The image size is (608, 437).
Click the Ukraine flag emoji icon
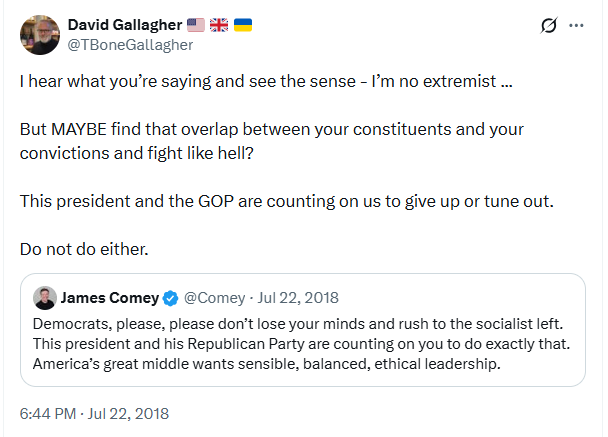tap(242, 25)
